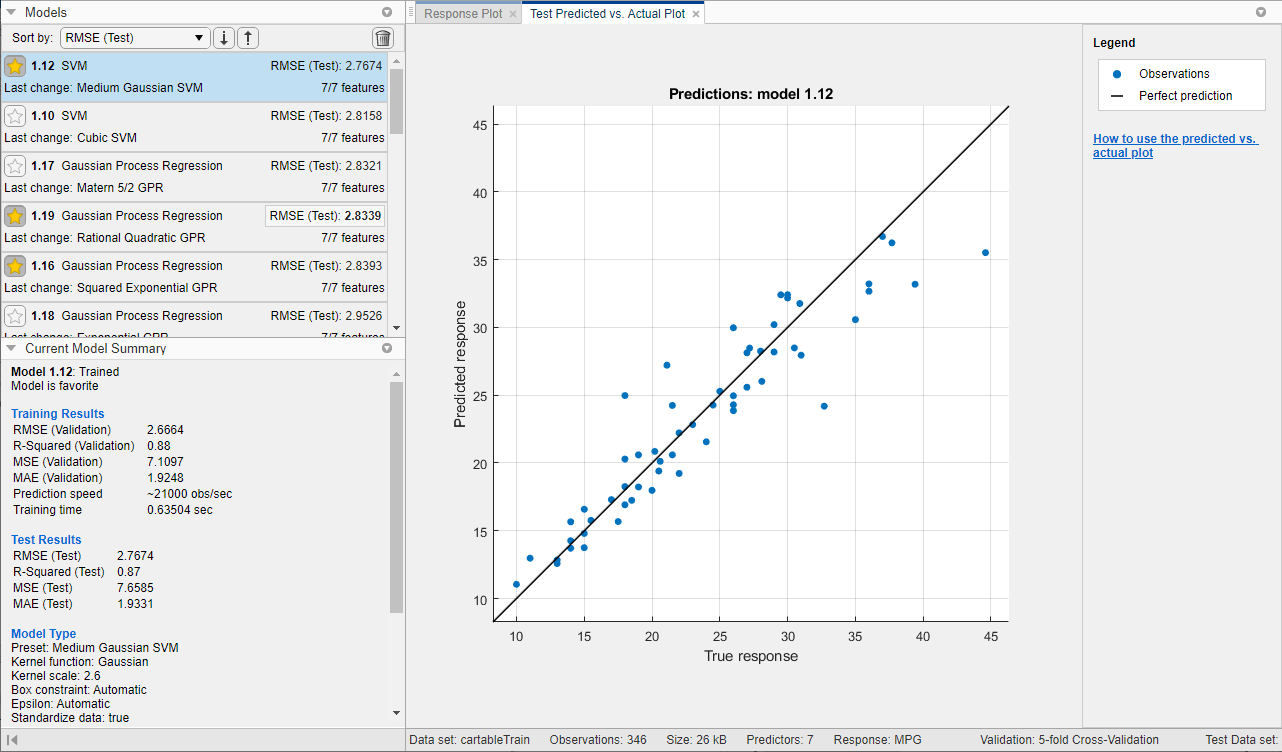1282x752 pixels.
Task: Unfavorite model 1.16 Squared Exponential GPR star
Action: coord(15,266)
